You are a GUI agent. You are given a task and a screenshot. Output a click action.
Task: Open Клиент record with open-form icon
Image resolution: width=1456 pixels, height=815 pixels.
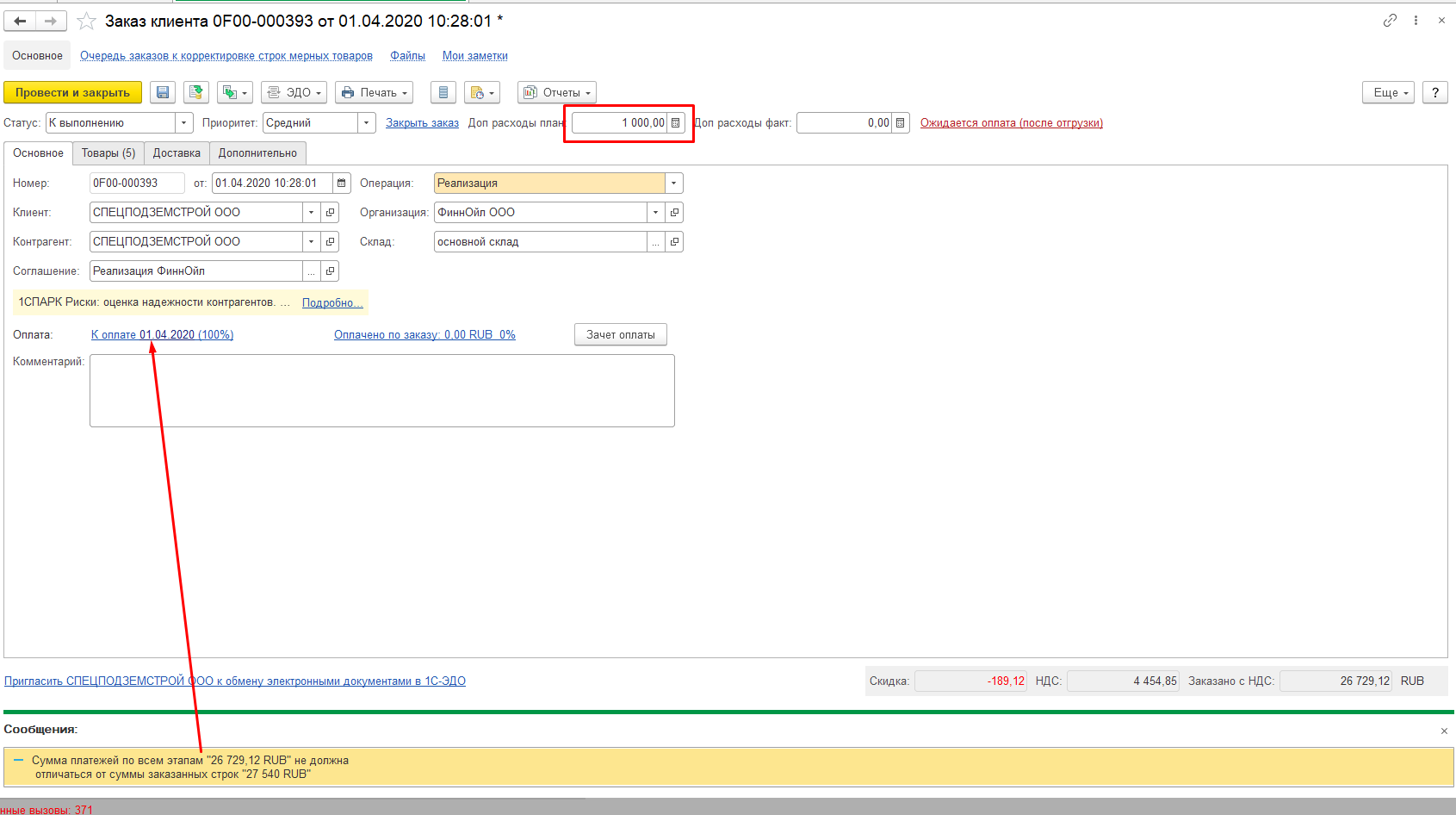330,213
